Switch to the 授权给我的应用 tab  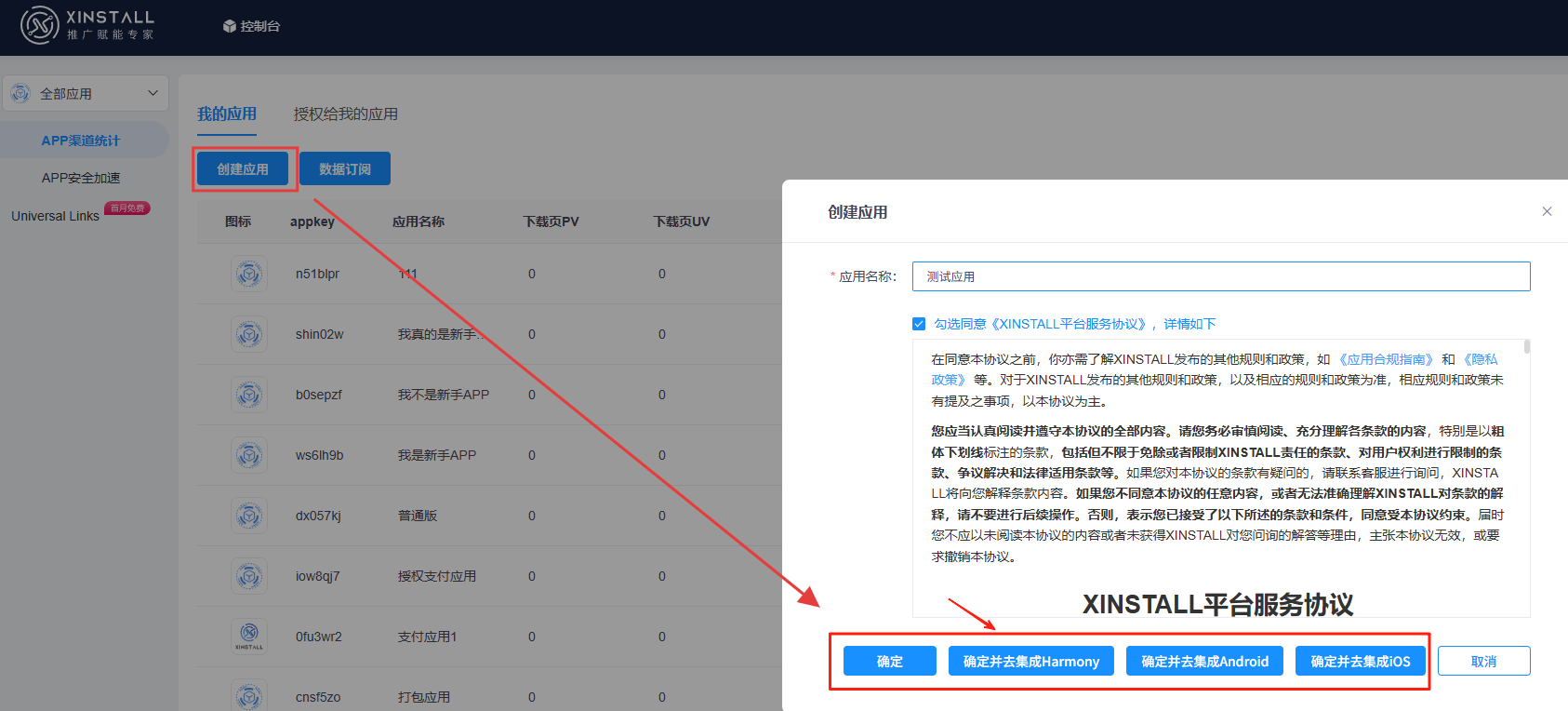click(x=346, y=114)
